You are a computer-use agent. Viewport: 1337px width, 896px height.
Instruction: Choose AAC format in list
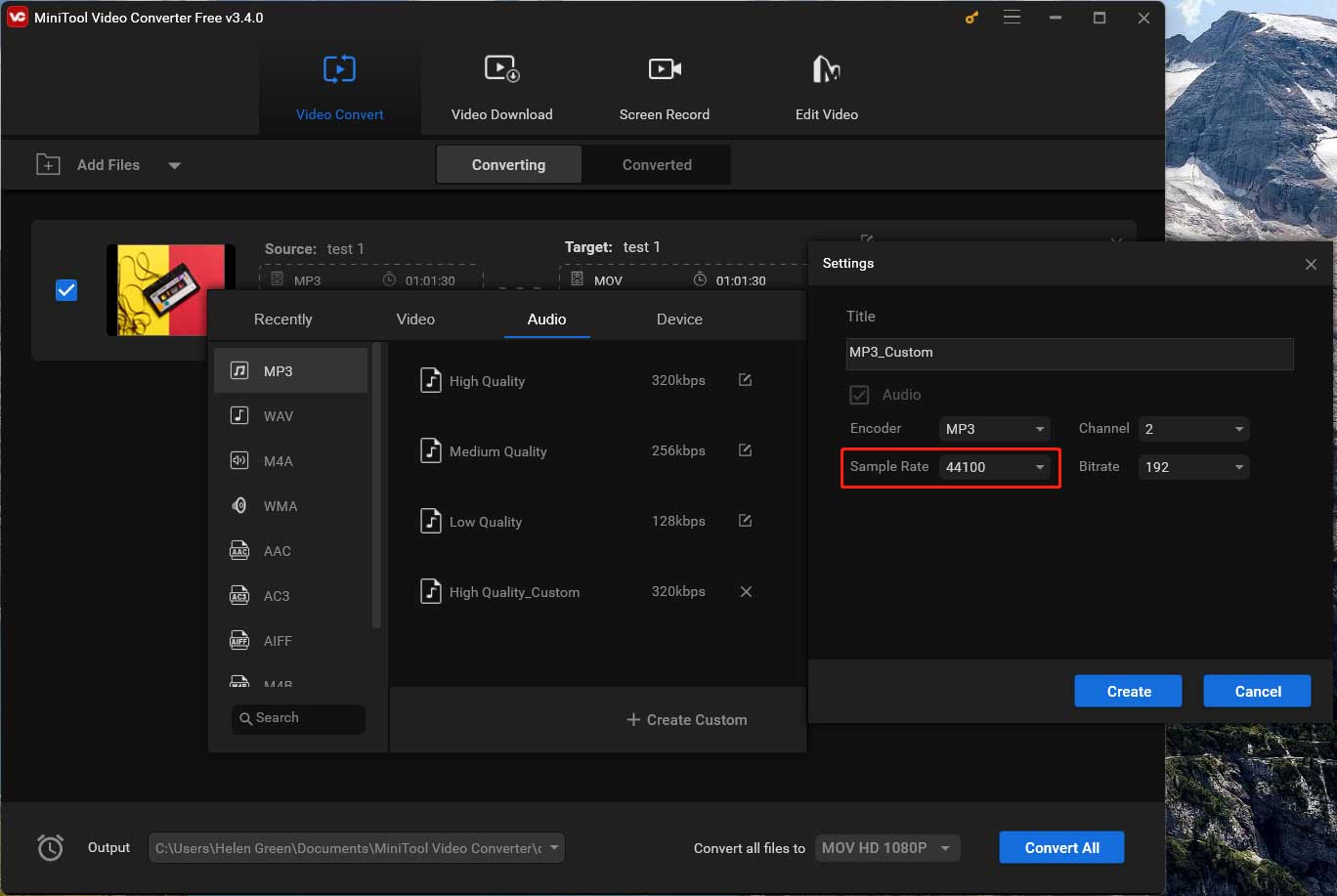(291, 551)
